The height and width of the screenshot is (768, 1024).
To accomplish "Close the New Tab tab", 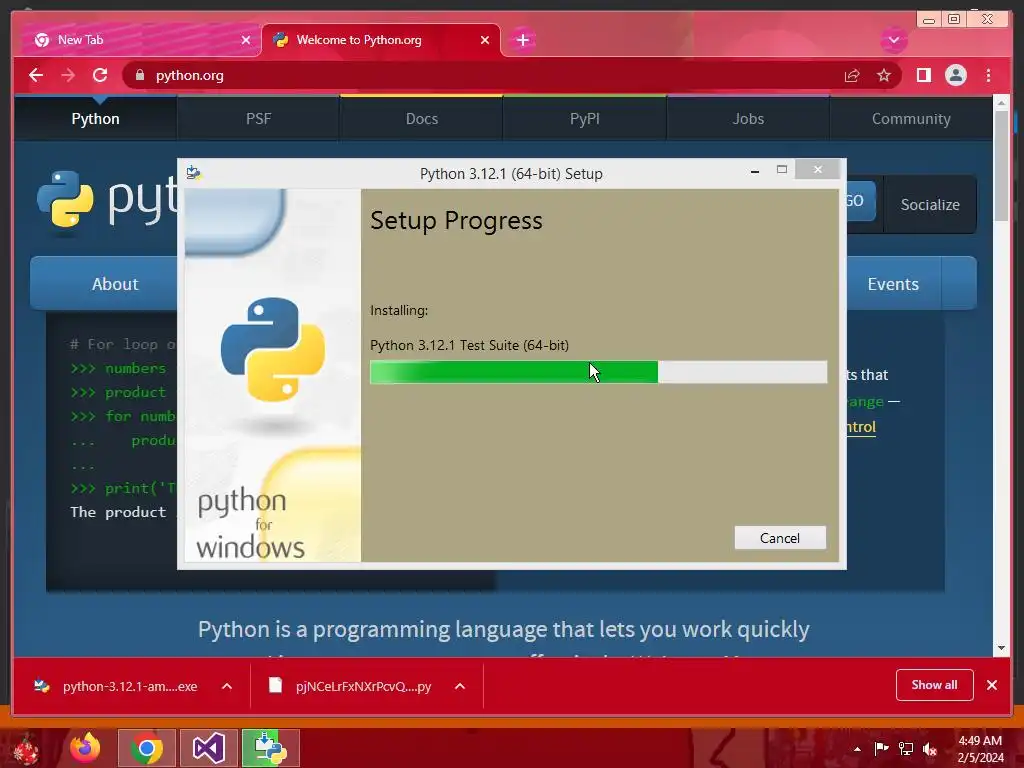I will tap(246, 40).
